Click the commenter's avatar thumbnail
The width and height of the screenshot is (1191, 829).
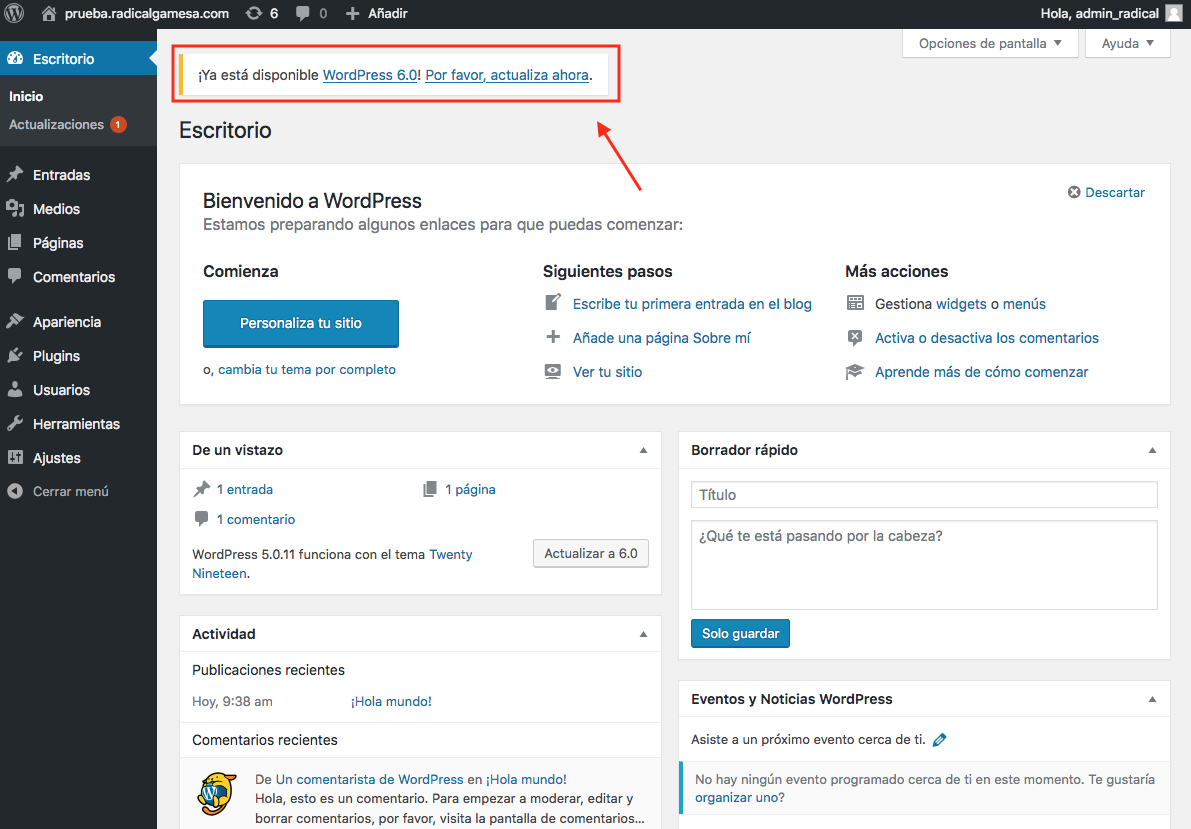[216, 794]
